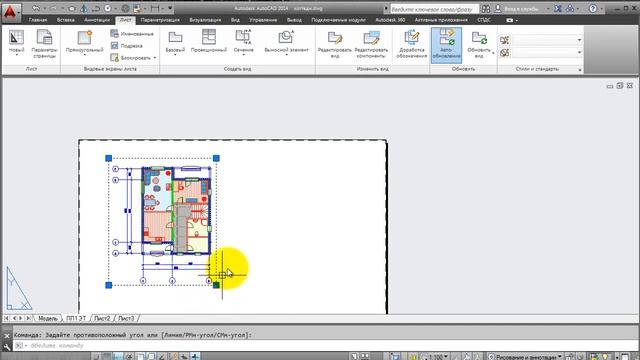Click the top-left viewport grip
Image resolution: width=640 pixels, height=360 pixels.
tap(109, 158)
